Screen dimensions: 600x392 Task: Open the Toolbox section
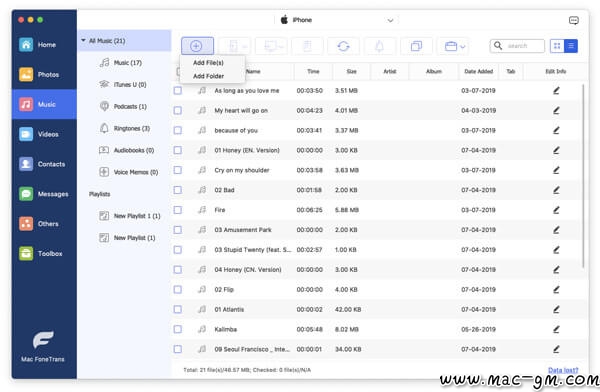(x=44, y=253)
